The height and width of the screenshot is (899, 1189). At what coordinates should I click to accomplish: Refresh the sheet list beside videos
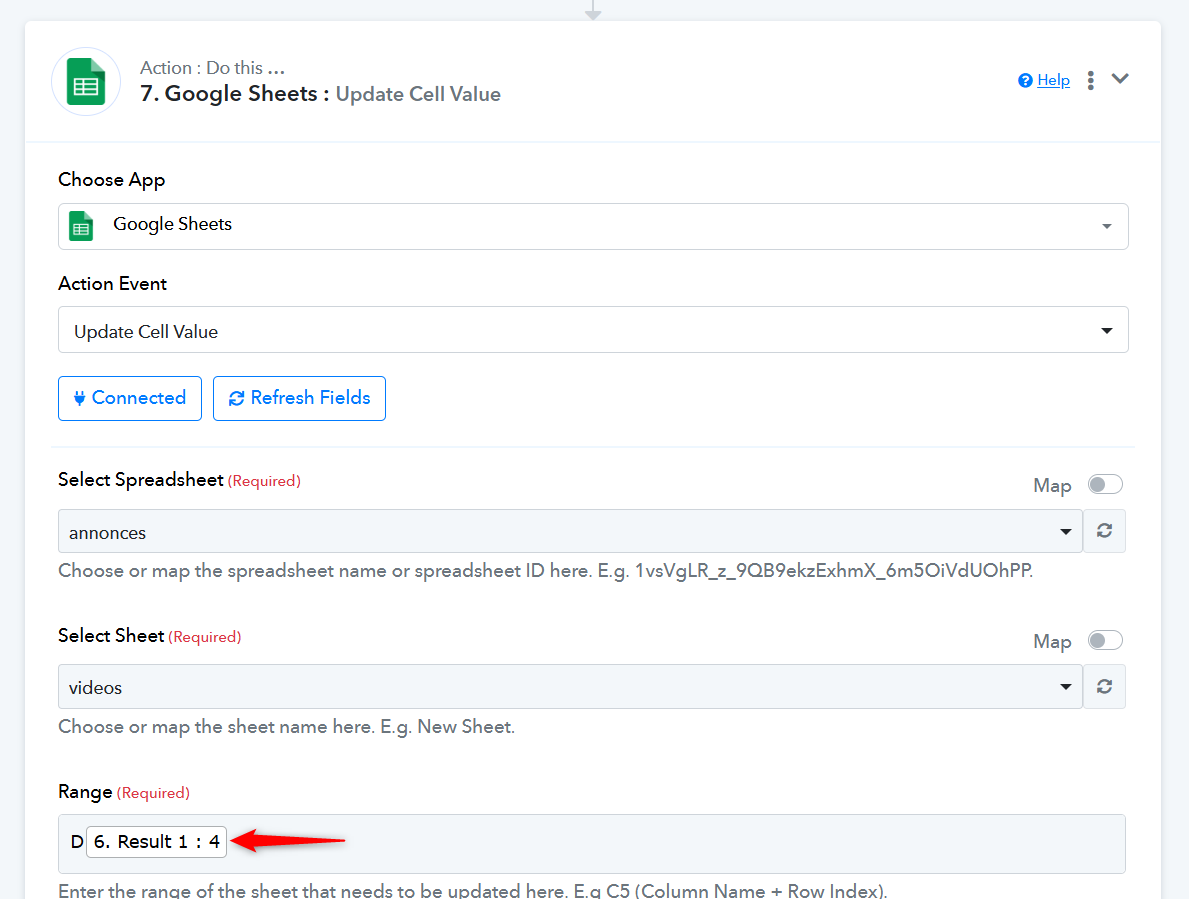(1104, 687)
